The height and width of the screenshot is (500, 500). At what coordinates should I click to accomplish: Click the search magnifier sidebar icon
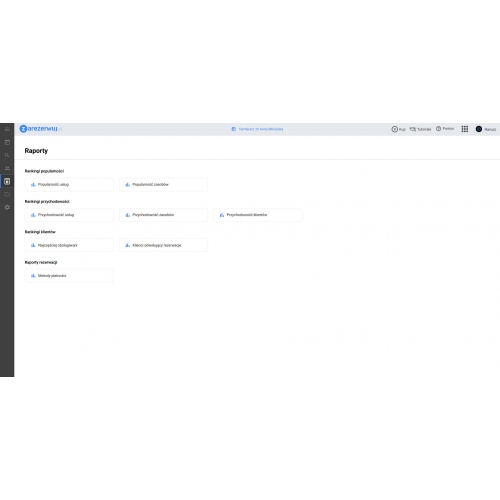click(x=7, y=155)
